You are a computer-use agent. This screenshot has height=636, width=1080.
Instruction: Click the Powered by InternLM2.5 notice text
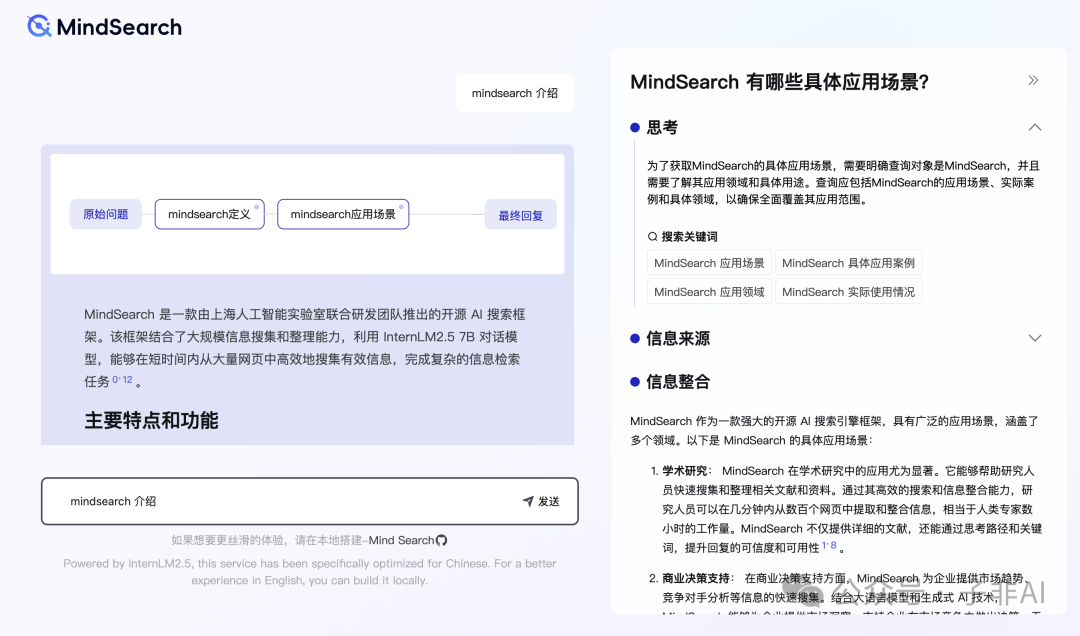(309, 572)
